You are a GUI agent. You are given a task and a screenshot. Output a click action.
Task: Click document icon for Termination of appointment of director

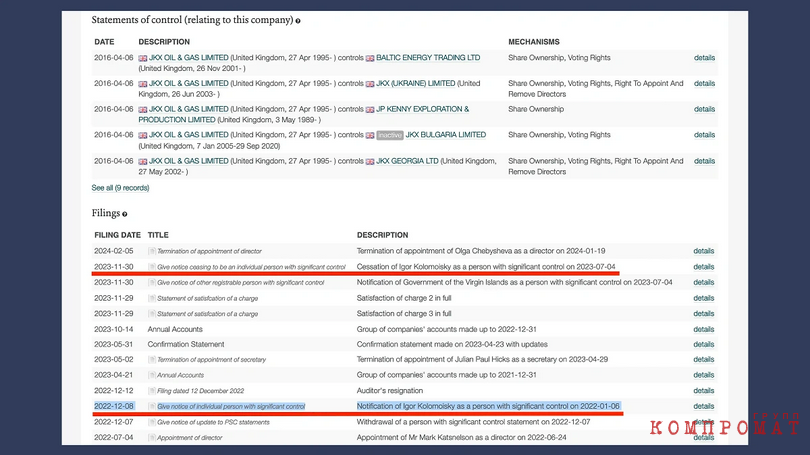click(152, 251)
